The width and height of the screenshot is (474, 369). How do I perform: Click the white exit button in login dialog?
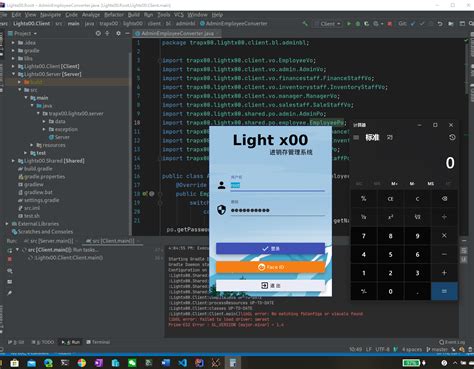[270, 285]
